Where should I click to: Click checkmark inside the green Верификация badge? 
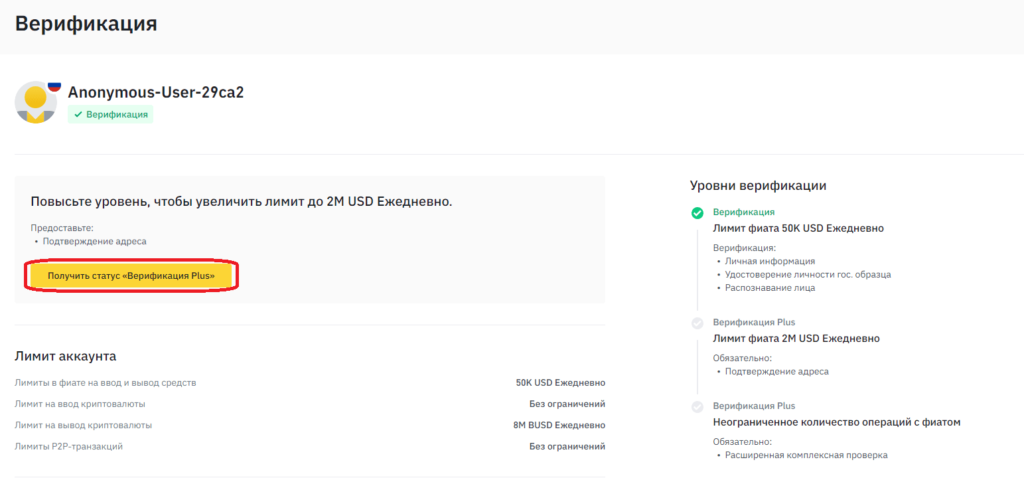pyautogui.click(x=78, y=115)
